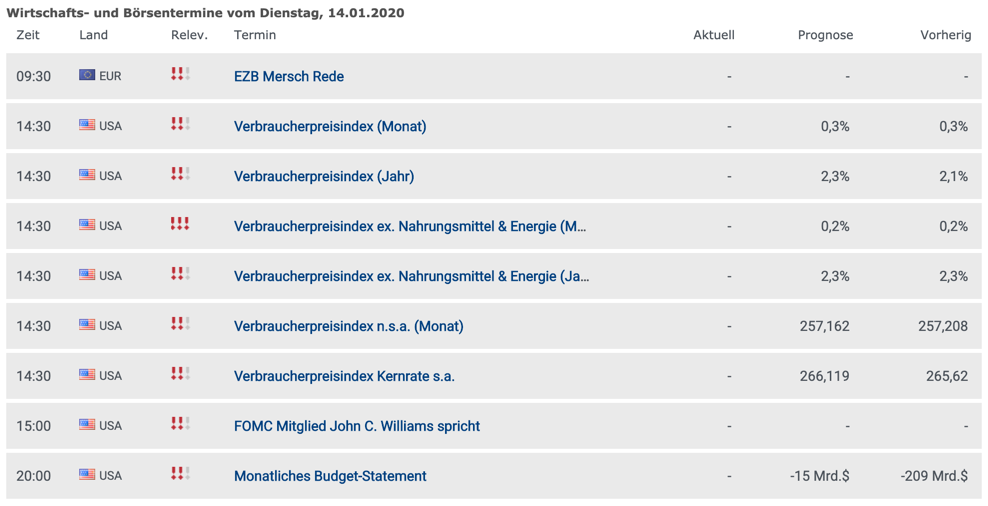The width and height of the screenshot is (988, 506).
Task: Click the Vorherig column header
Action: tap(946, 35)
